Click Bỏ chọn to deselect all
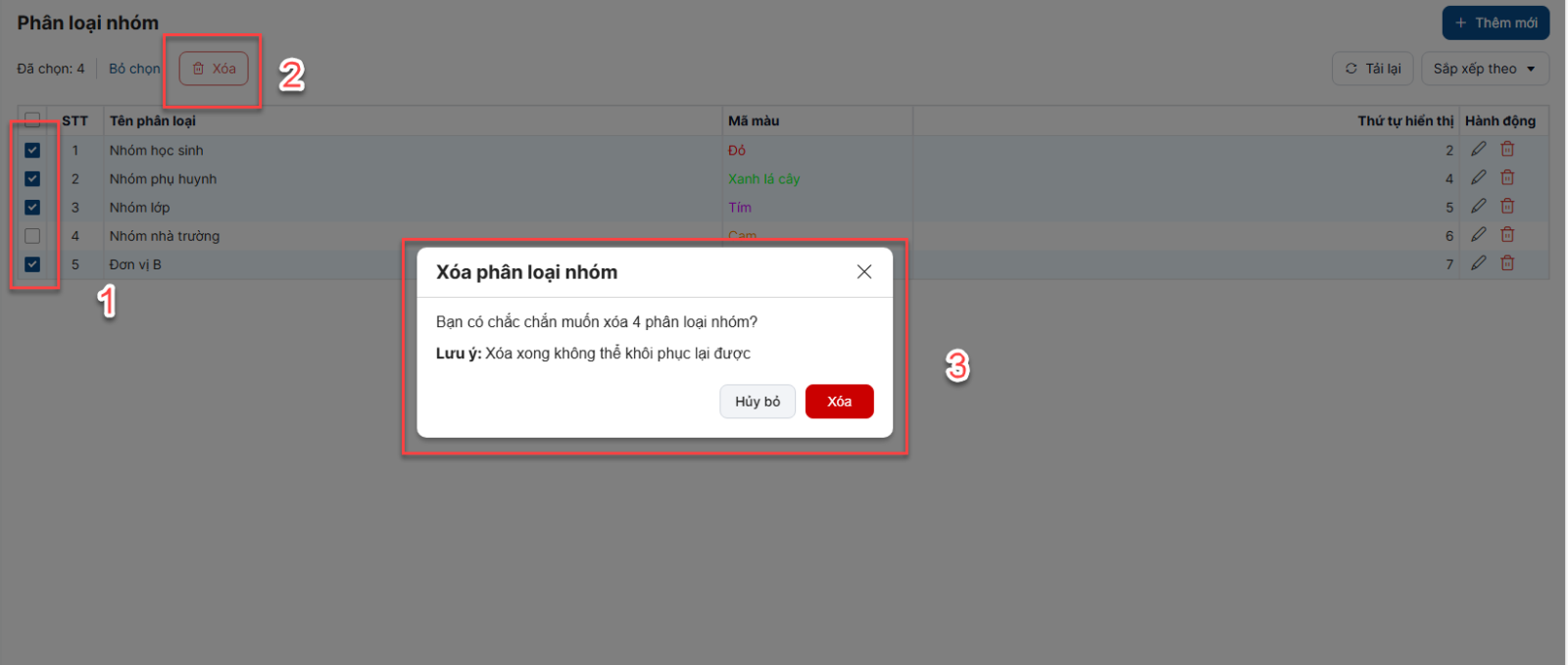Screen dimensions: 1568x665 134,69
